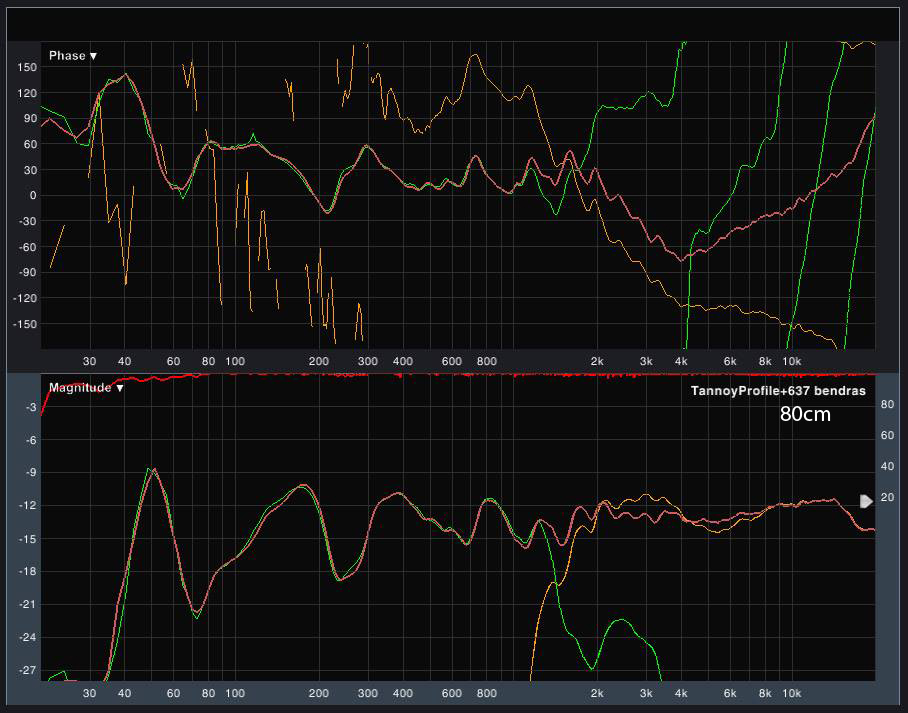This screenshot has width=908, height=713.
Task: Click the 30 label on Magnitude frequency axis
Action: click(89, 692)
